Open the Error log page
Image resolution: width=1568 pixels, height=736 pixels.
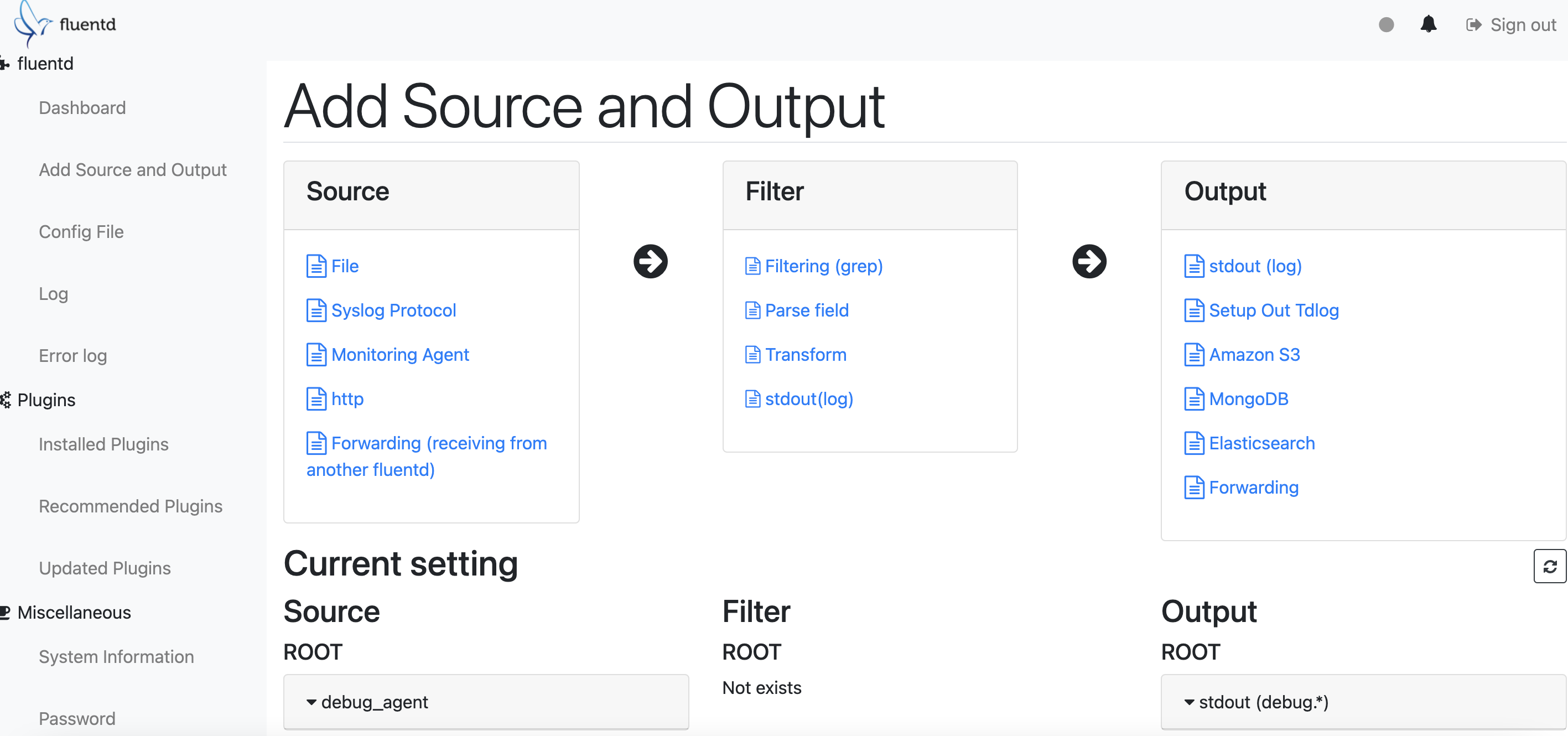tap(73, 355)
